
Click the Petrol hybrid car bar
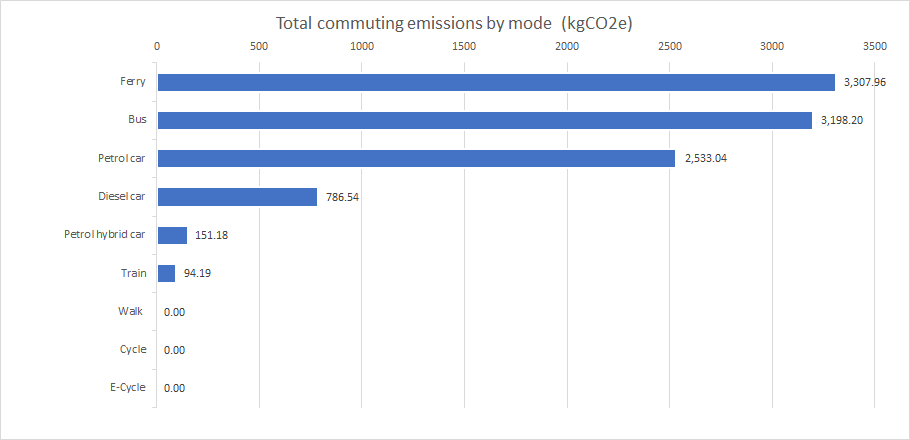coord(172,235)
